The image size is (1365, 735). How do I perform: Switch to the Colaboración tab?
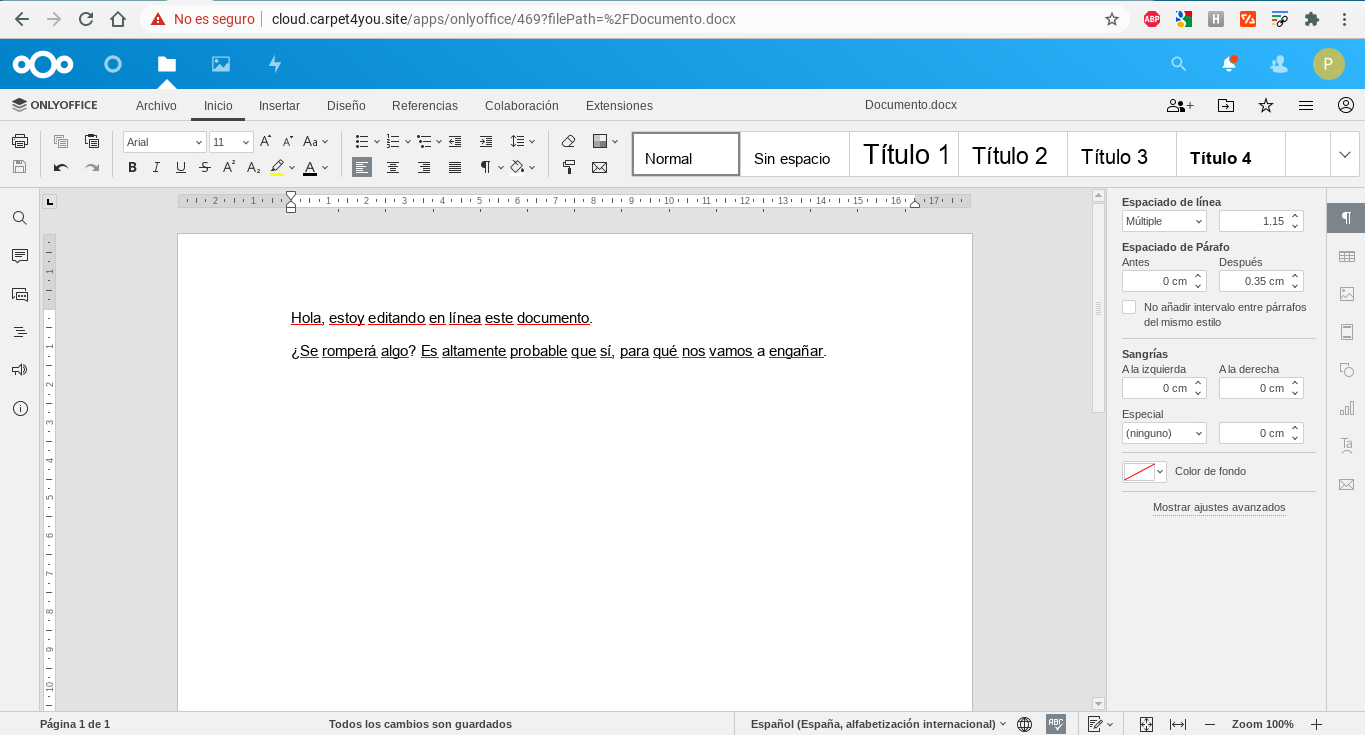pos(521,105)
